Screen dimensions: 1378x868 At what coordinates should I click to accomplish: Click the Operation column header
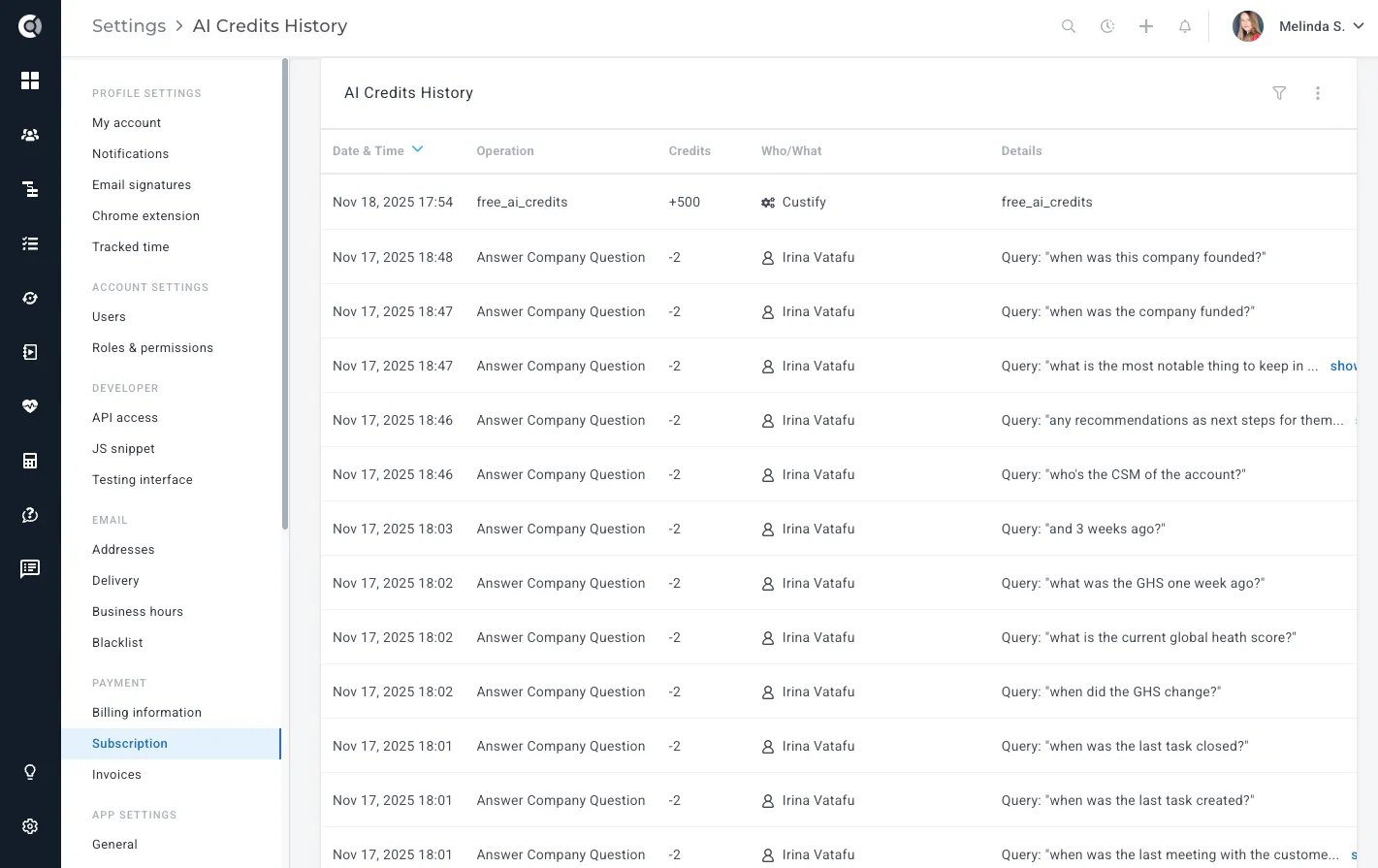pos(505,151)
